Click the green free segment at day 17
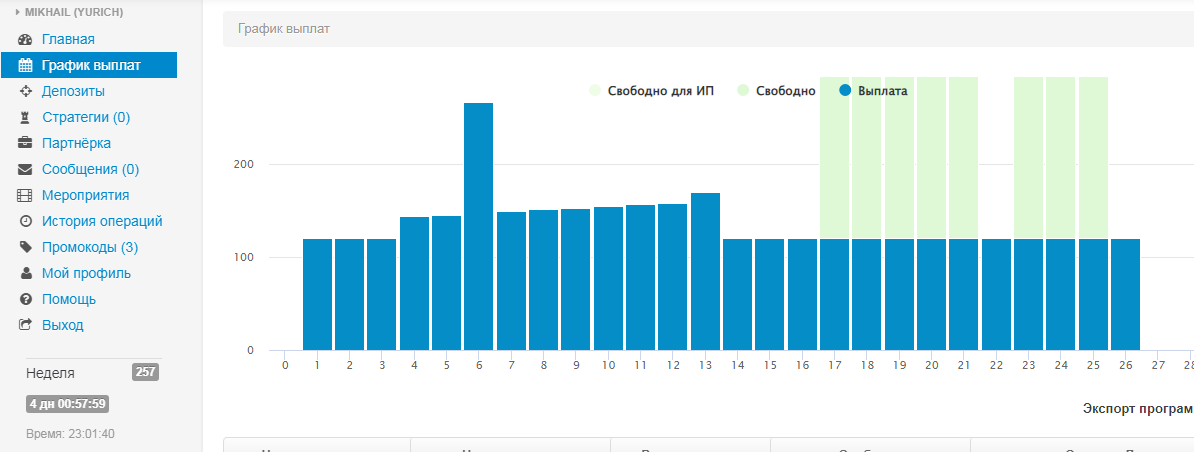The width and height of the screenshot is (1194, 452). pyautogui.click(x=835, y=158)
